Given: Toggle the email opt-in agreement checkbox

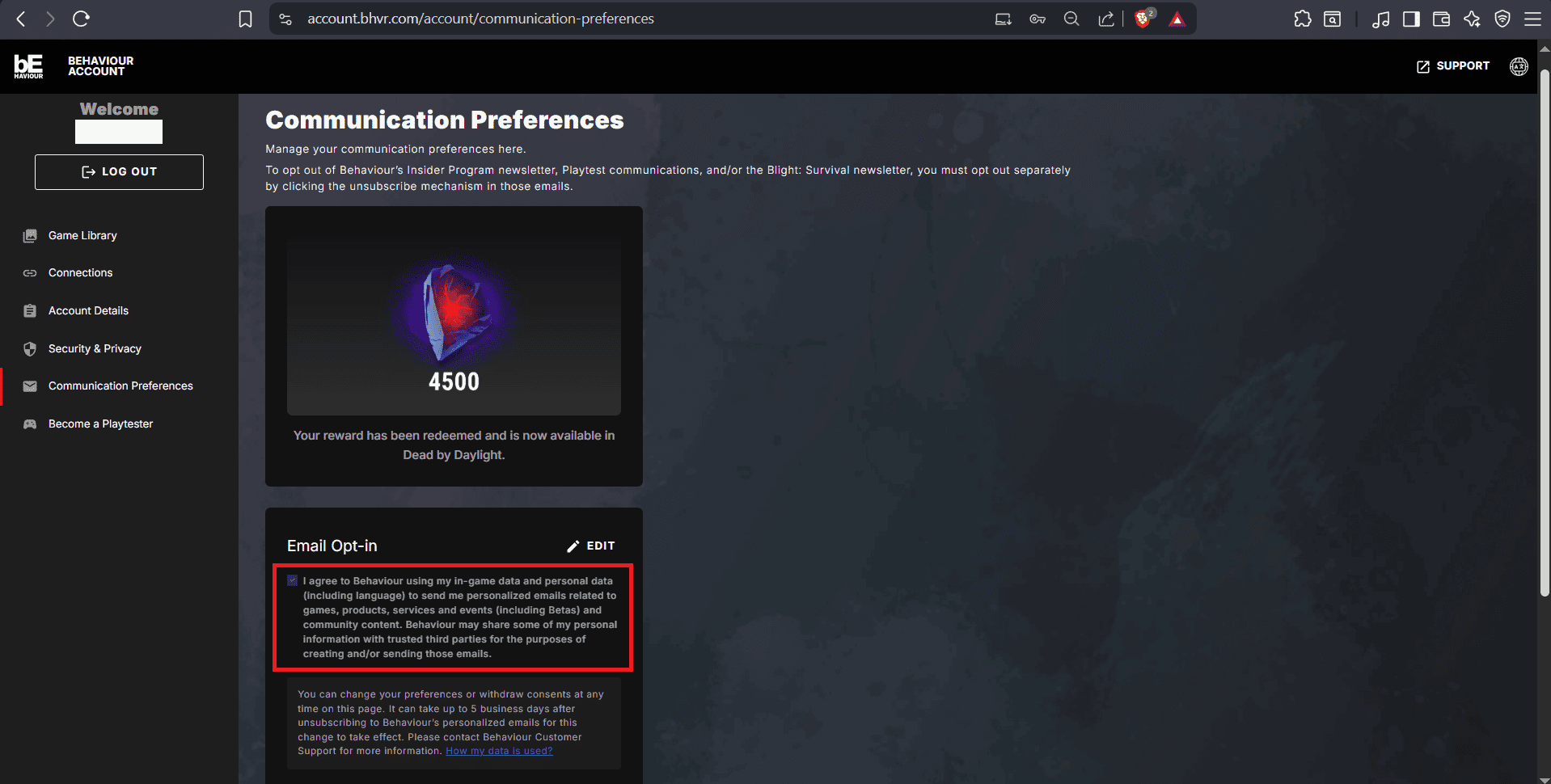Looking at the screenshot, I should (293, 580).
